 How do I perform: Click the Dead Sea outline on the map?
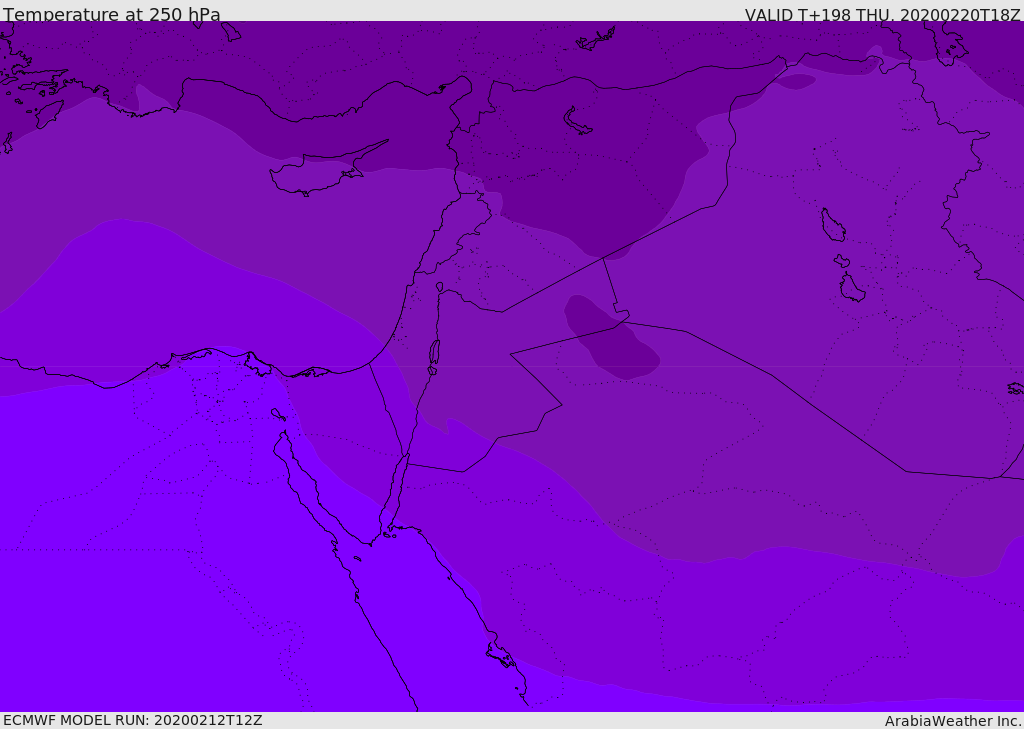[x=434, y=353]
